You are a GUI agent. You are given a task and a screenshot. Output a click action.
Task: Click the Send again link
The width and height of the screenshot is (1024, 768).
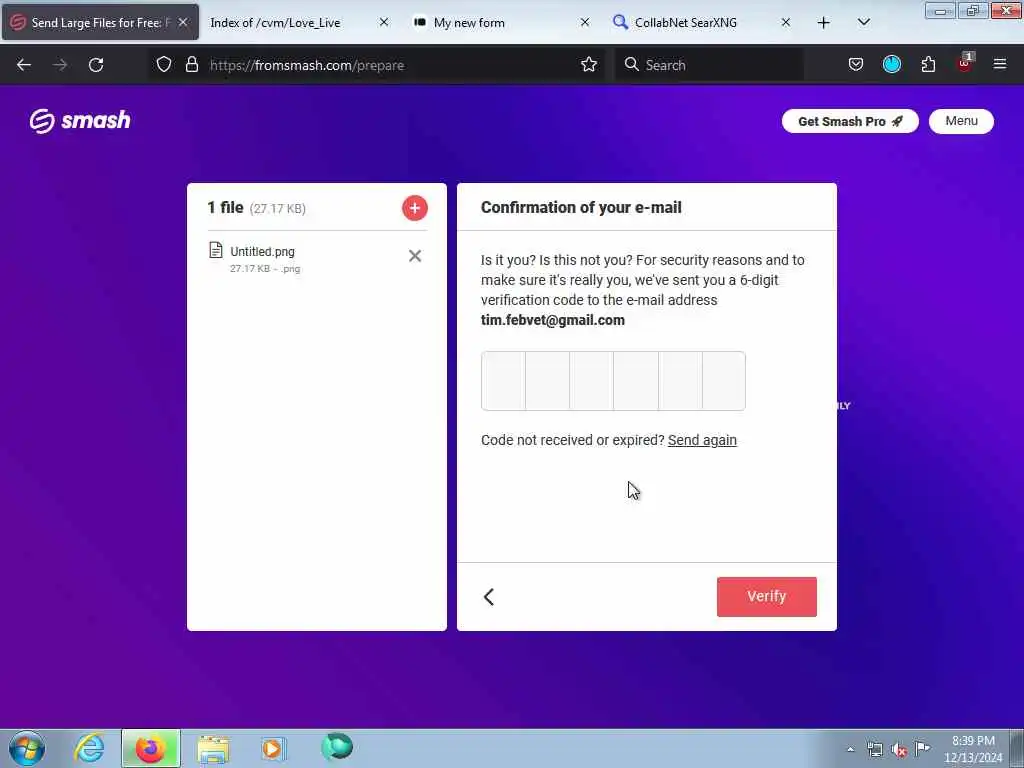(x=702, y=440)
